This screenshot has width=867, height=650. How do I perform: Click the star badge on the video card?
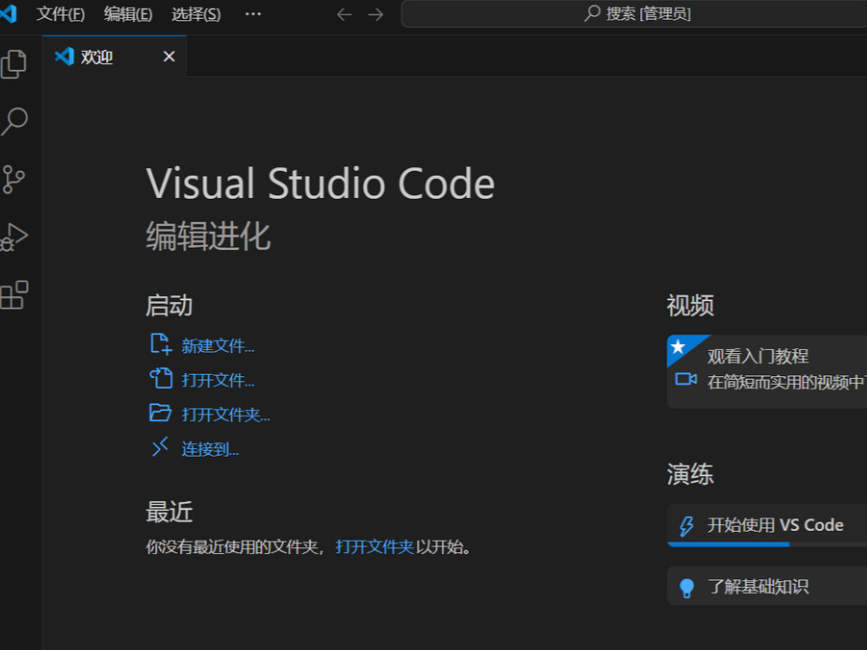point(678,347)
